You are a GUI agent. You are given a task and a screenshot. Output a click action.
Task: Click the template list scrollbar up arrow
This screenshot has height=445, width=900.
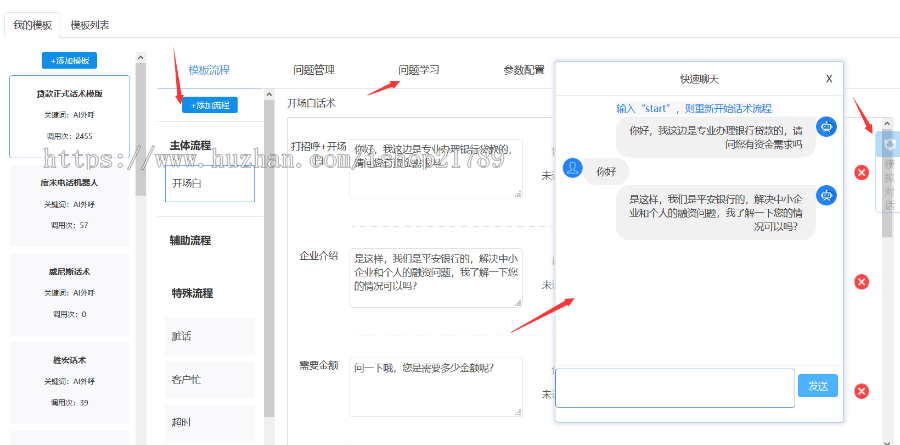[141, 57]
